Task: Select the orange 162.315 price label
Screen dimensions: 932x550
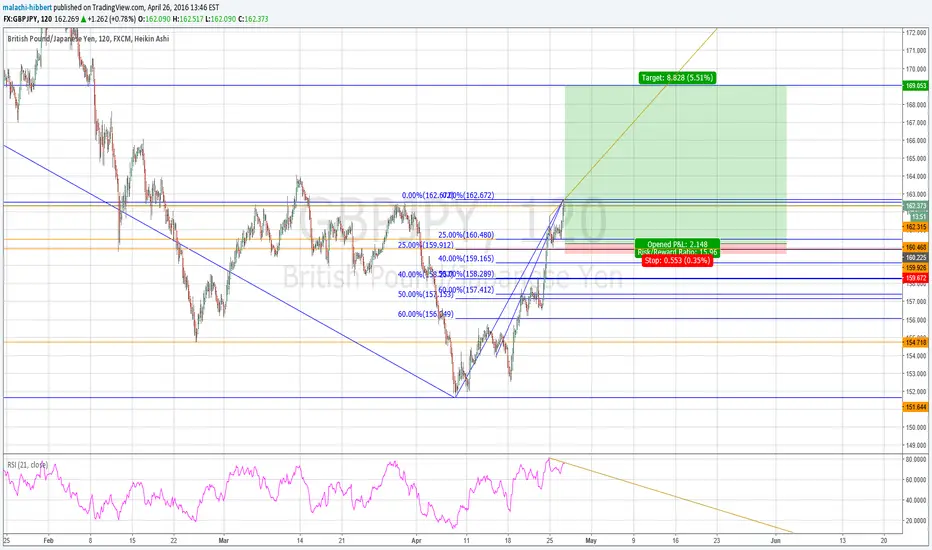Action: click(x=915, y=227)
